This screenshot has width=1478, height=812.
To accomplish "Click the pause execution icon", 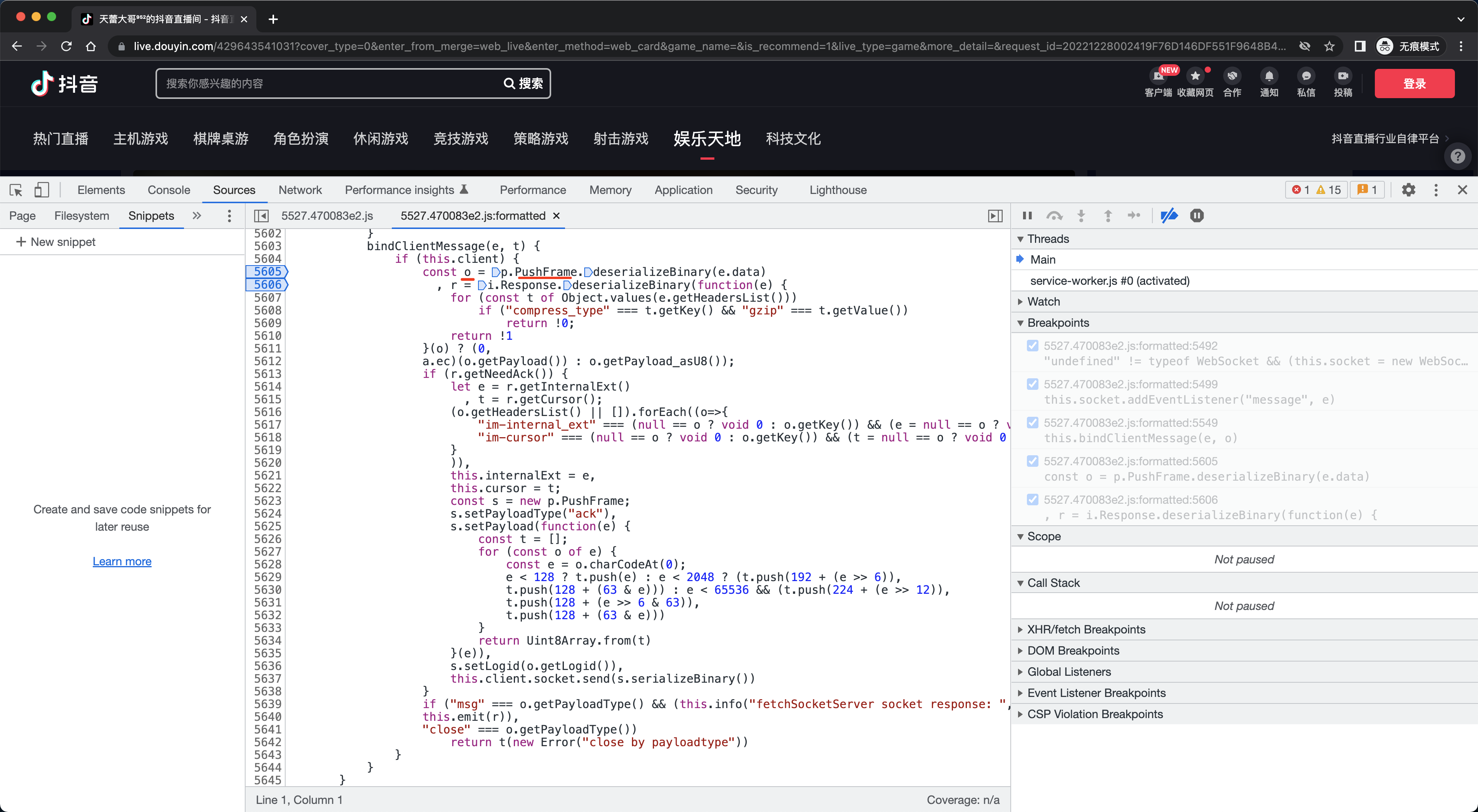I will (1027, 215).
